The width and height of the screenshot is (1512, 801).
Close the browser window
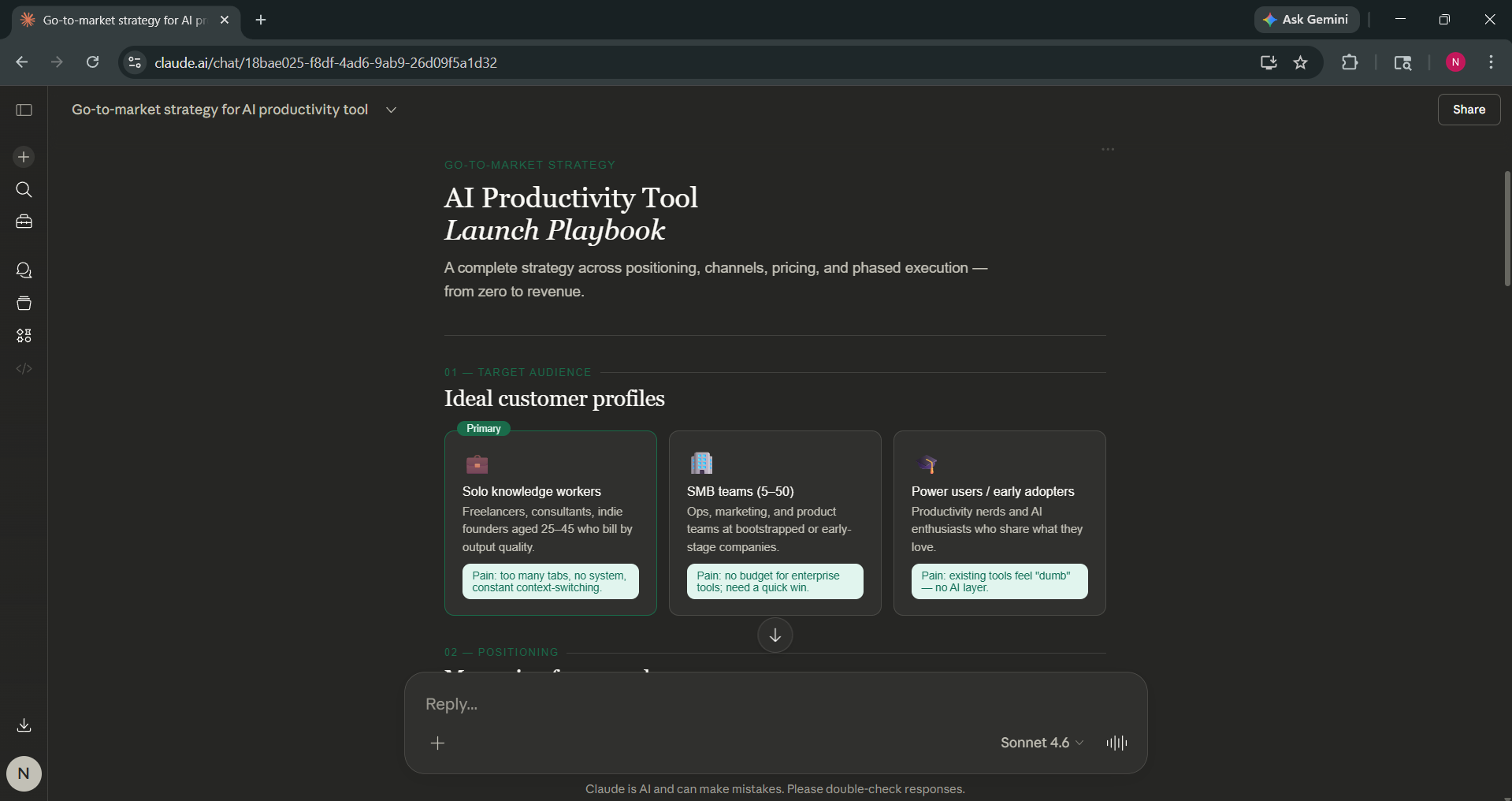[1489, 20]
